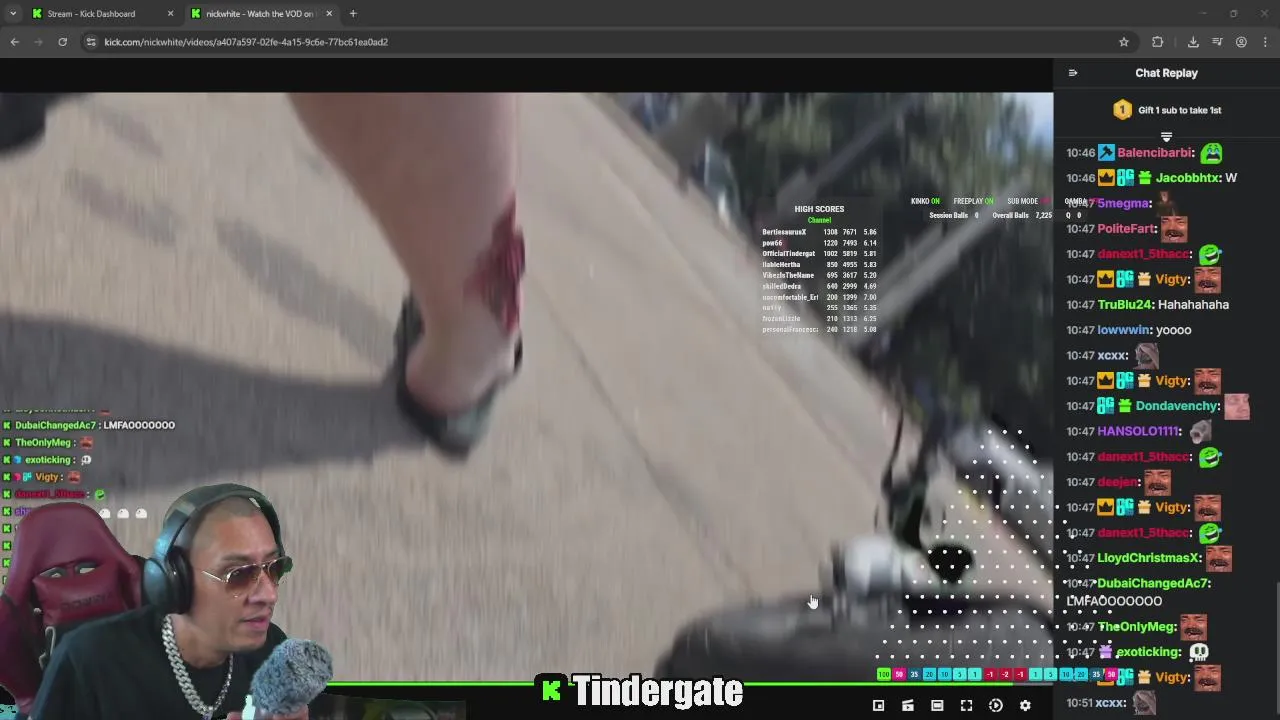Screen dimensions: 1280x720
Task: Open Smegma's chat profile
Action: (x=1124, y=203)
